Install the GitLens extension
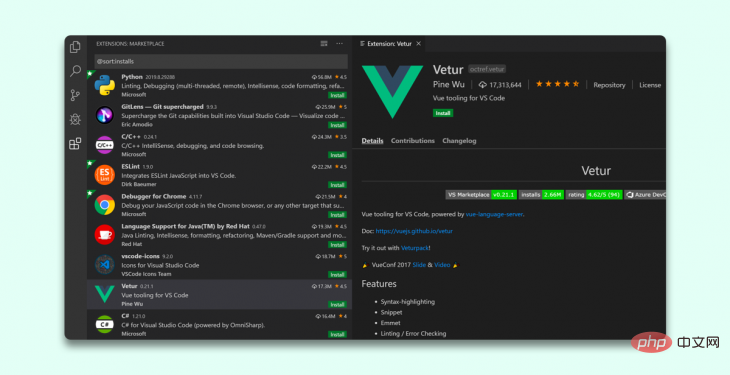The width and height of the screenshot is (730, 375). 337,125
